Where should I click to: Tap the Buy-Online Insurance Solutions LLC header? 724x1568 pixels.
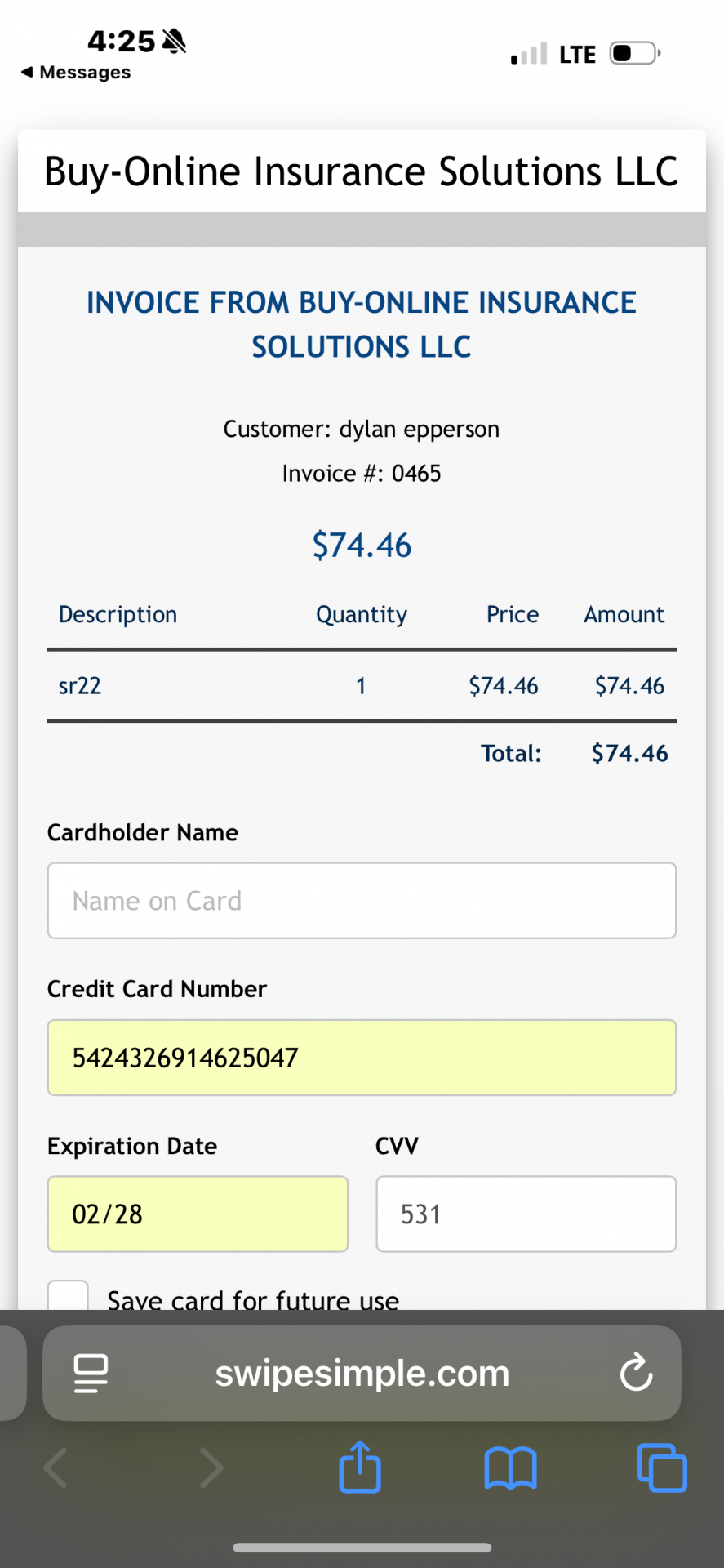(x=362, y=171)
